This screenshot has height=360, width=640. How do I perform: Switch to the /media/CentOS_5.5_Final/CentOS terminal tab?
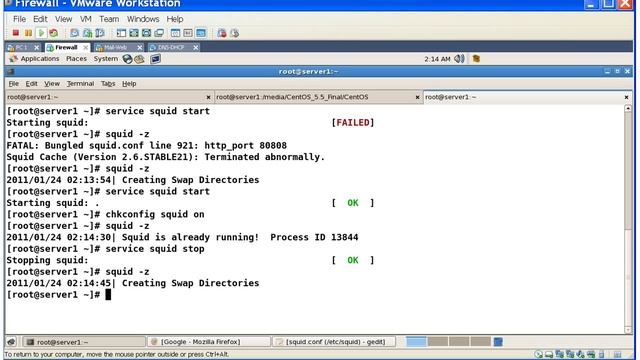point(318,97)
